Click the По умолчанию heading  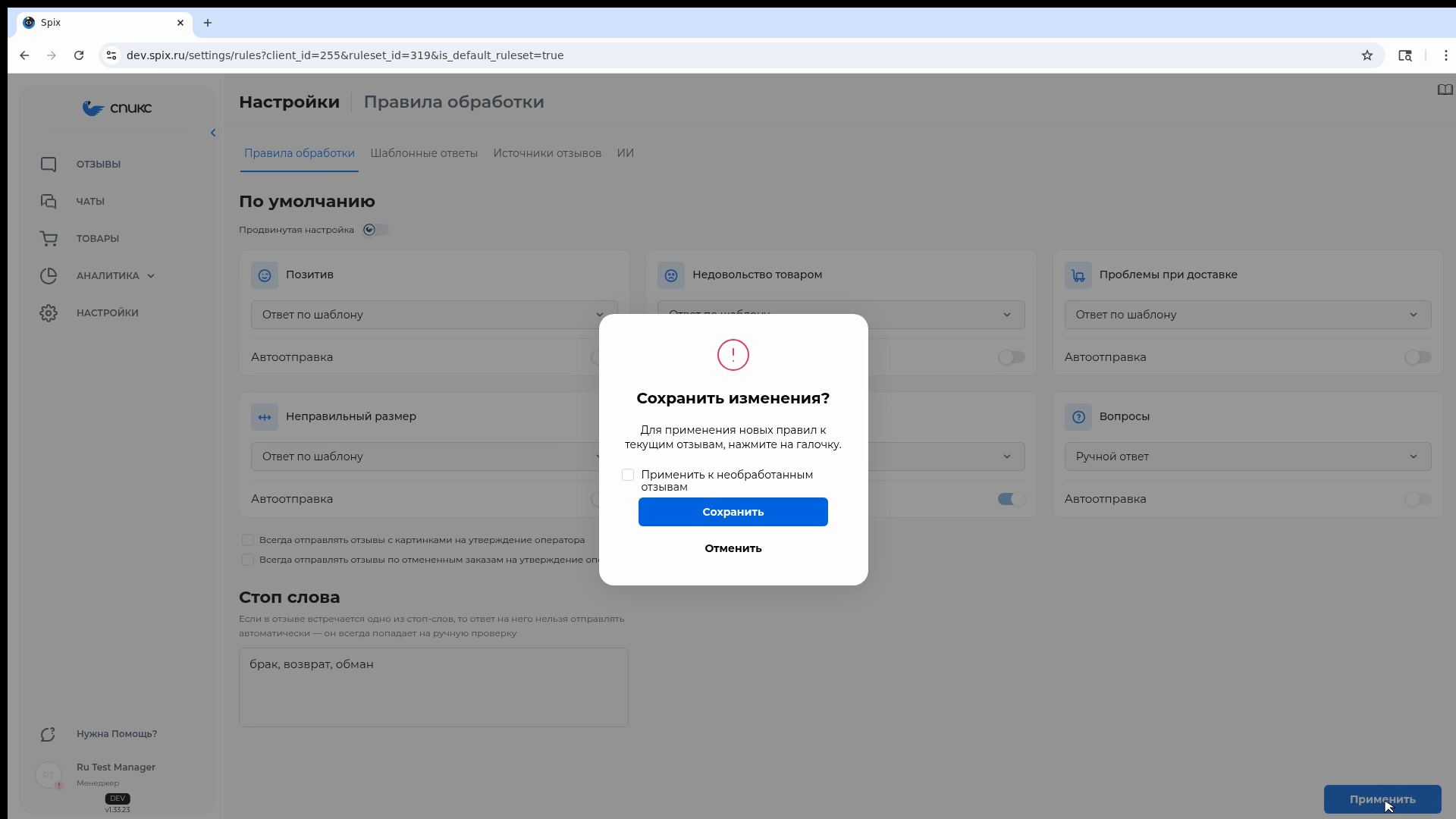(307, 202)
